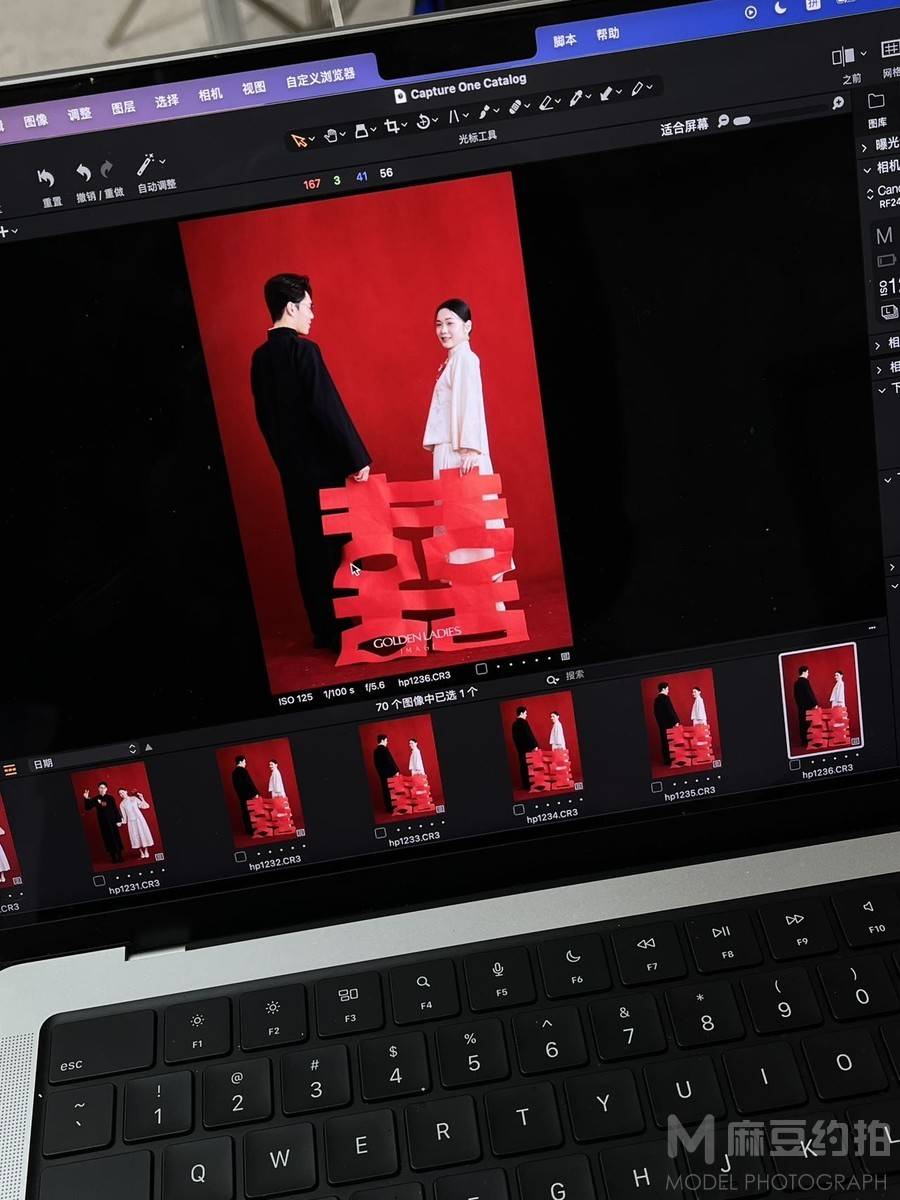Click the 70 个图像中已选 1 个 status text
The width and height of the screenshot is (900, 1200).
[x=427, y=699]
